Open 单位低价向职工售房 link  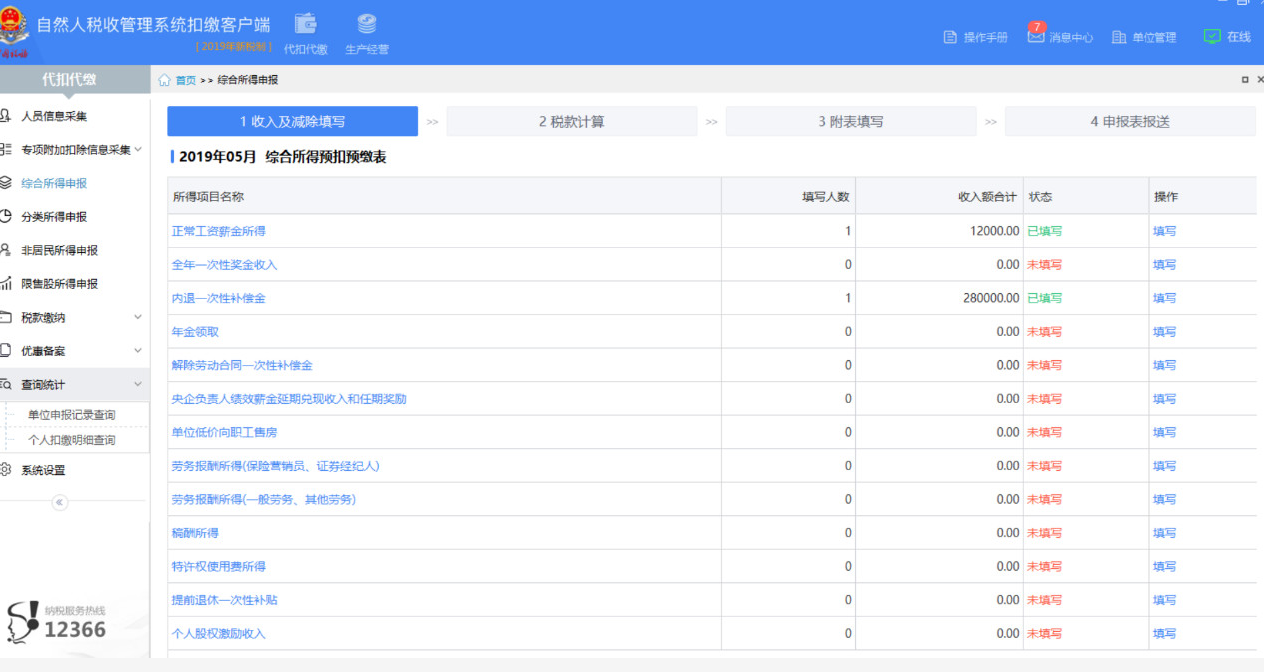tap(224, 432)
